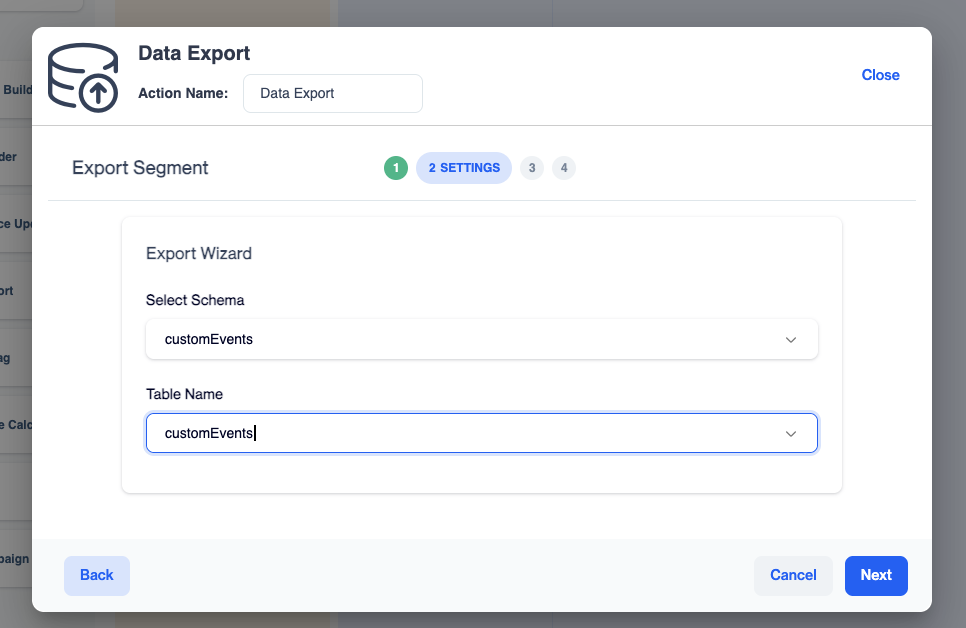The height and width of the screenshot is (628, 966).
Task: Close the Data Export dialog
Action: 880,75
